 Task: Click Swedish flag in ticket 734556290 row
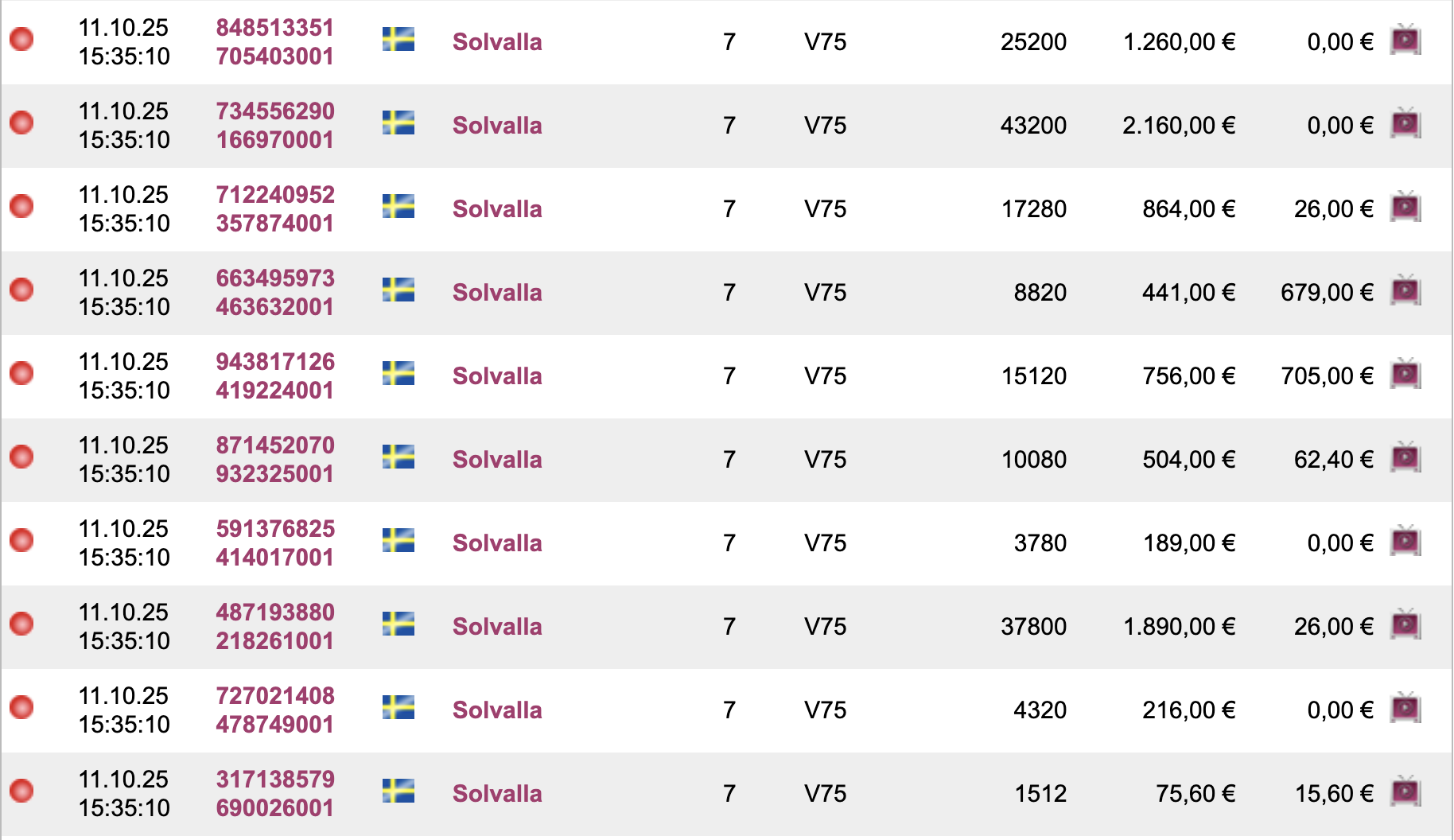click(x=398, y=123)
